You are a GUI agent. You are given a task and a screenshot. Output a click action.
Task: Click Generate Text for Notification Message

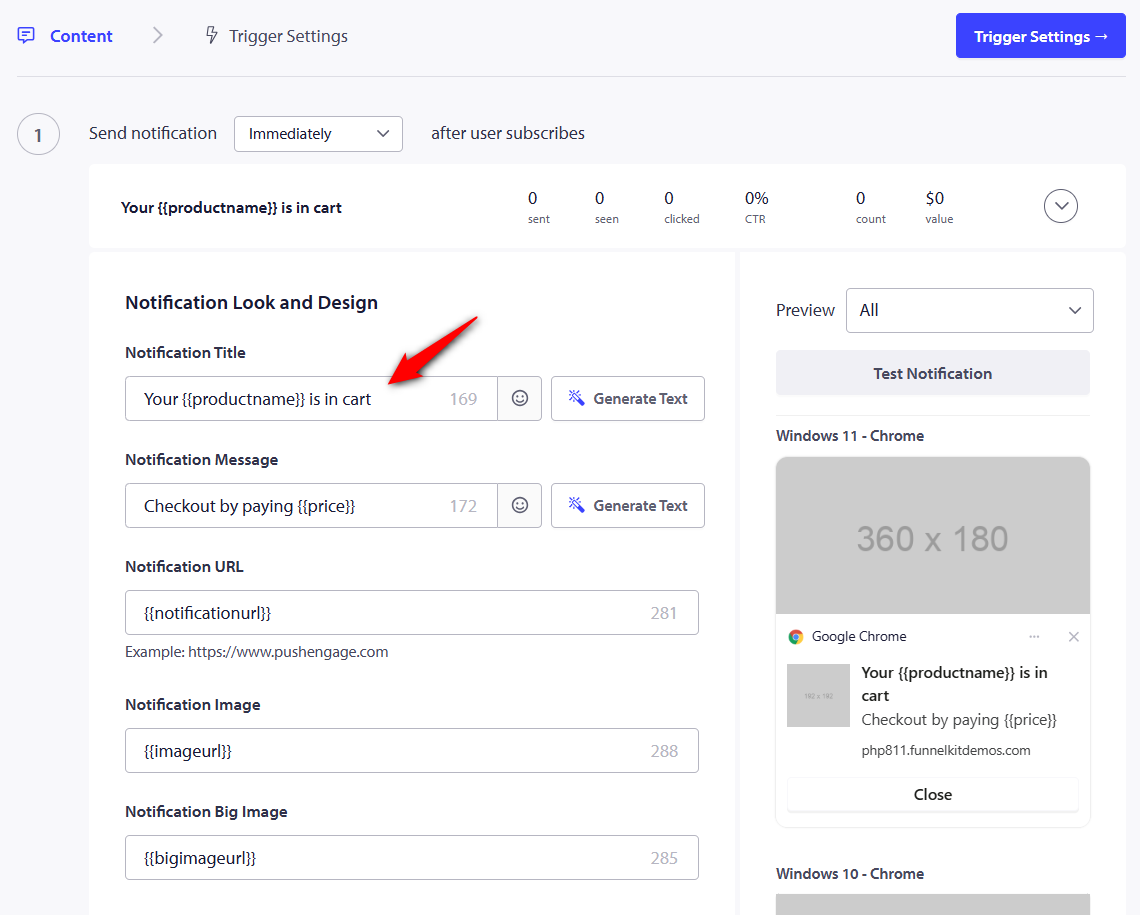coord(627,505)
